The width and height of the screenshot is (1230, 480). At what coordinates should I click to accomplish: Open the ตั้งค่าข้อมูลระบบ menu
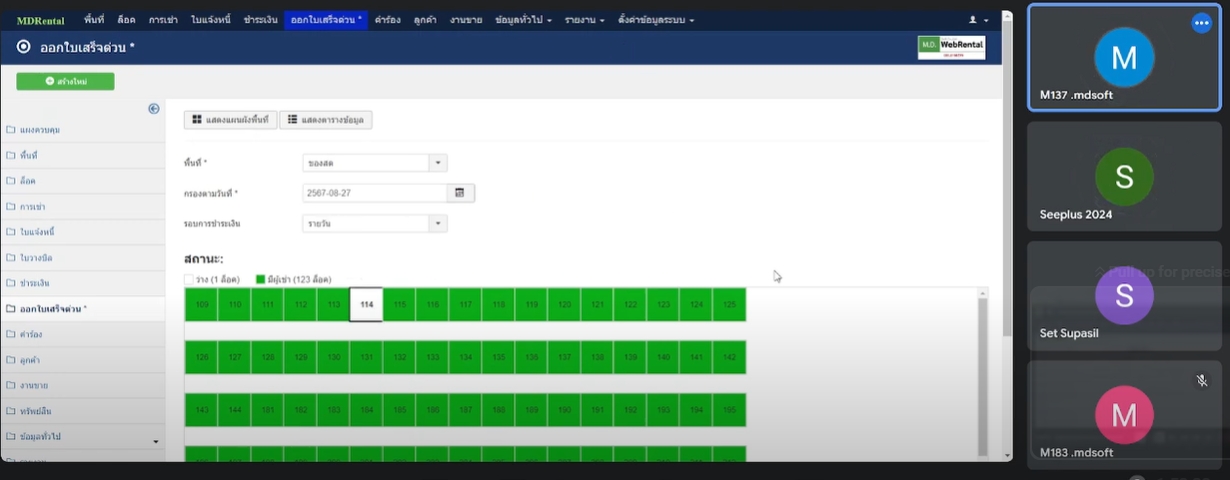(655, 20)
